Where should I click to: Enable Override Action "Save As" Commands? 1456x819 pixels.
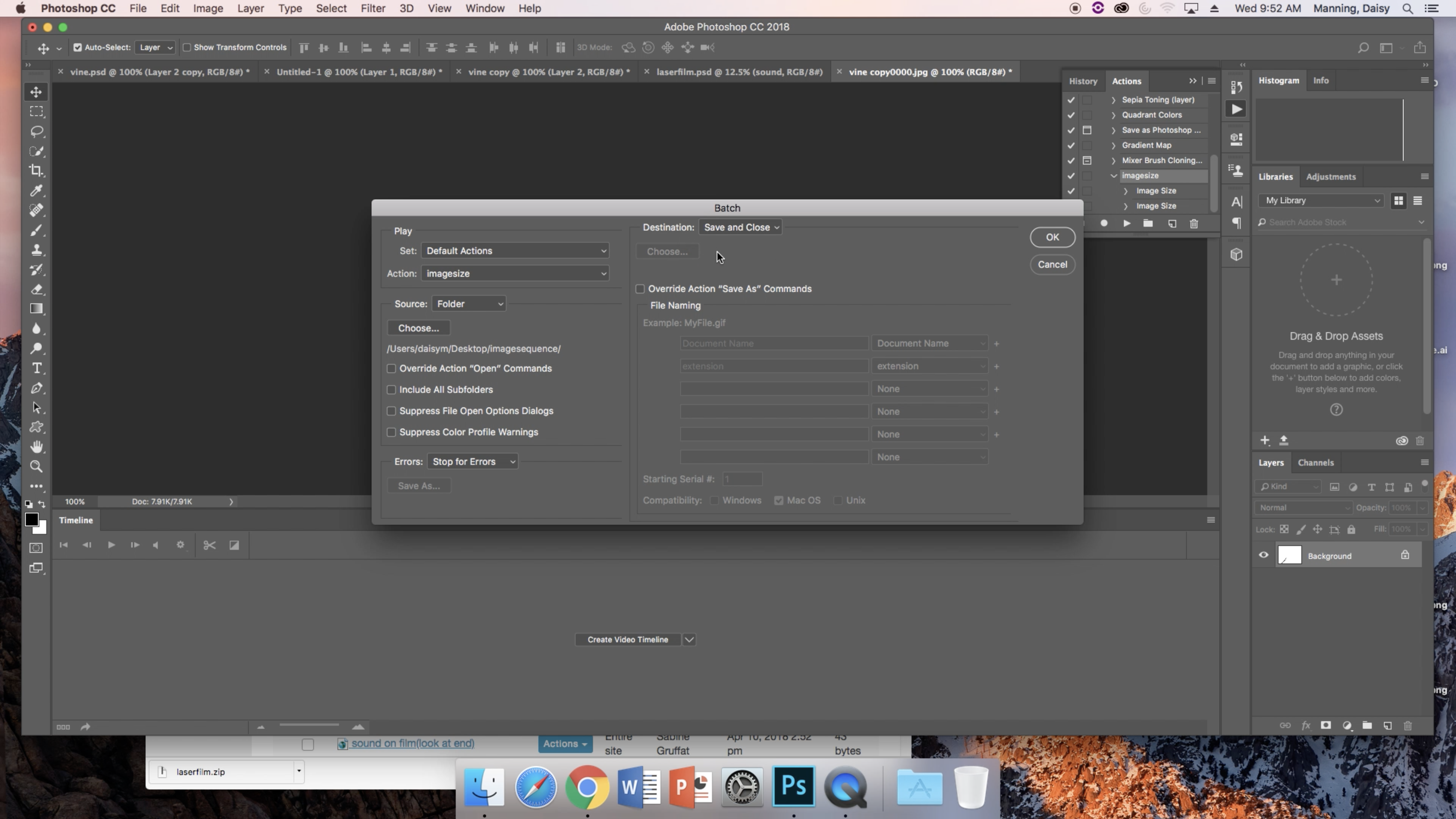coord(640,289)
